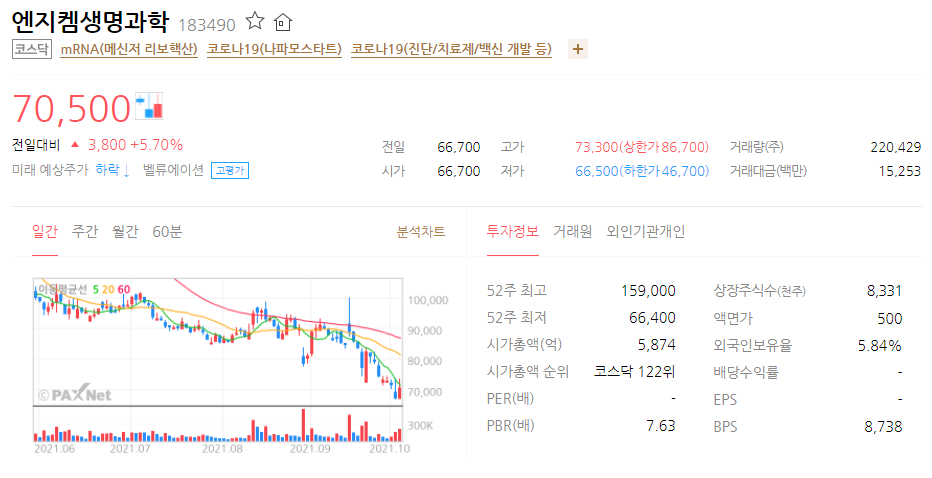Viewport: 932px width, 478px height.
Task: Click high price 73,300(상한가86,700)
Action: point(642,147)
